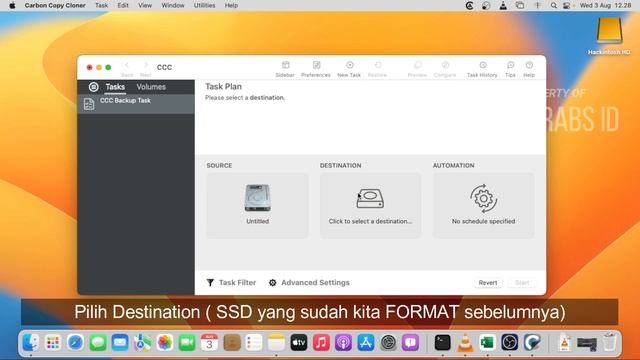This screenshot has width=640, height=360.
Task: Create a New Task from toolbar
Action: click(x=349, y=69)
